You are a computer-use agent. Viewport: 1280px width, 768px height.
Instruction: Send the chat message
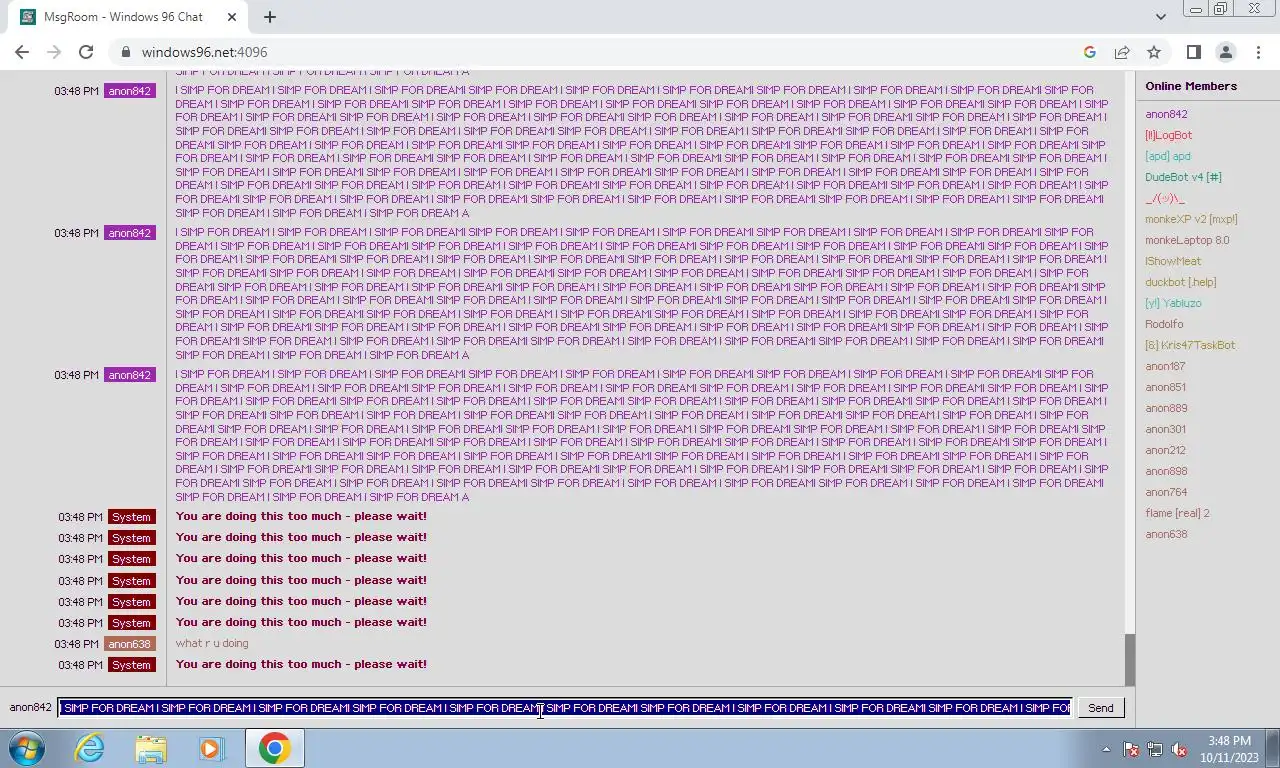pyautogui.click(x=1100, y=708)
